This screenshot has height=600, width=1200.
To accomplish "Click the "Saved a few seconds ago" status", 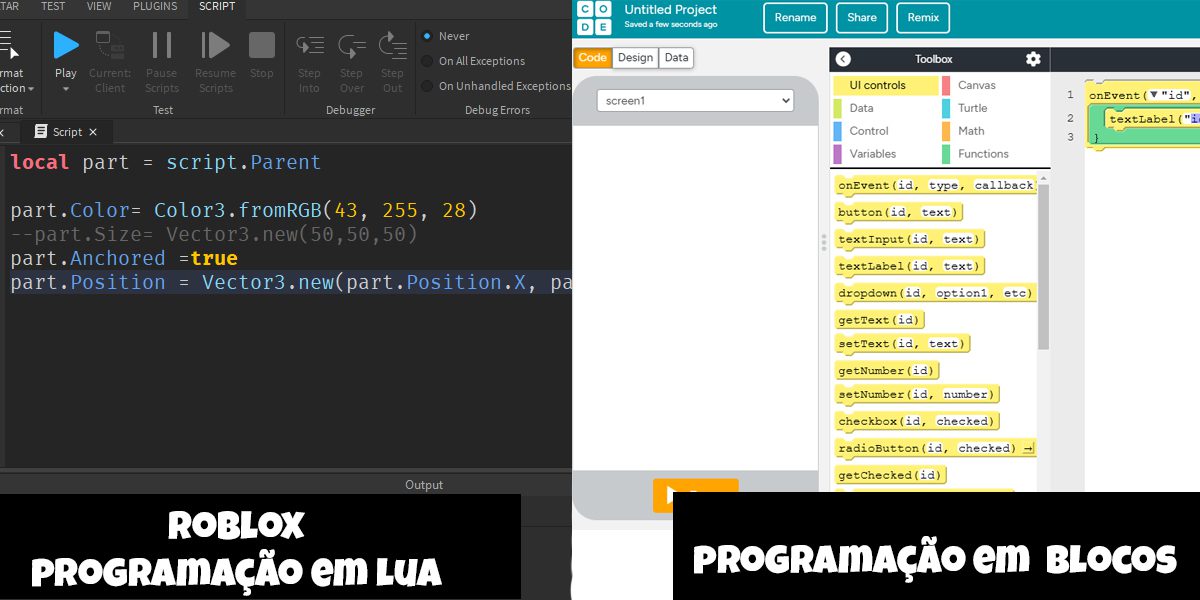I will 671,24.
